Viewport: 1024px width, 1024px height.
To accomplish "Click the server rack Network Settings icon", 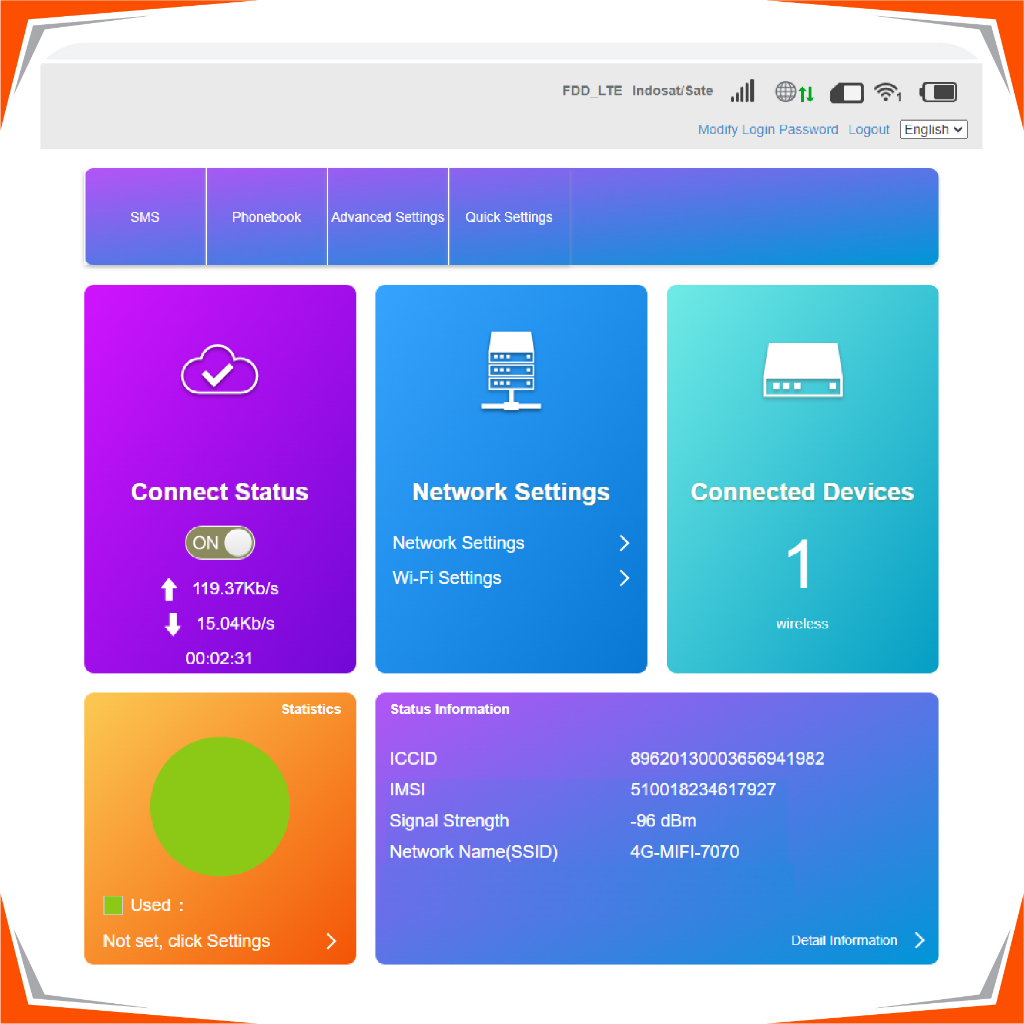I will tap(510, 372).
